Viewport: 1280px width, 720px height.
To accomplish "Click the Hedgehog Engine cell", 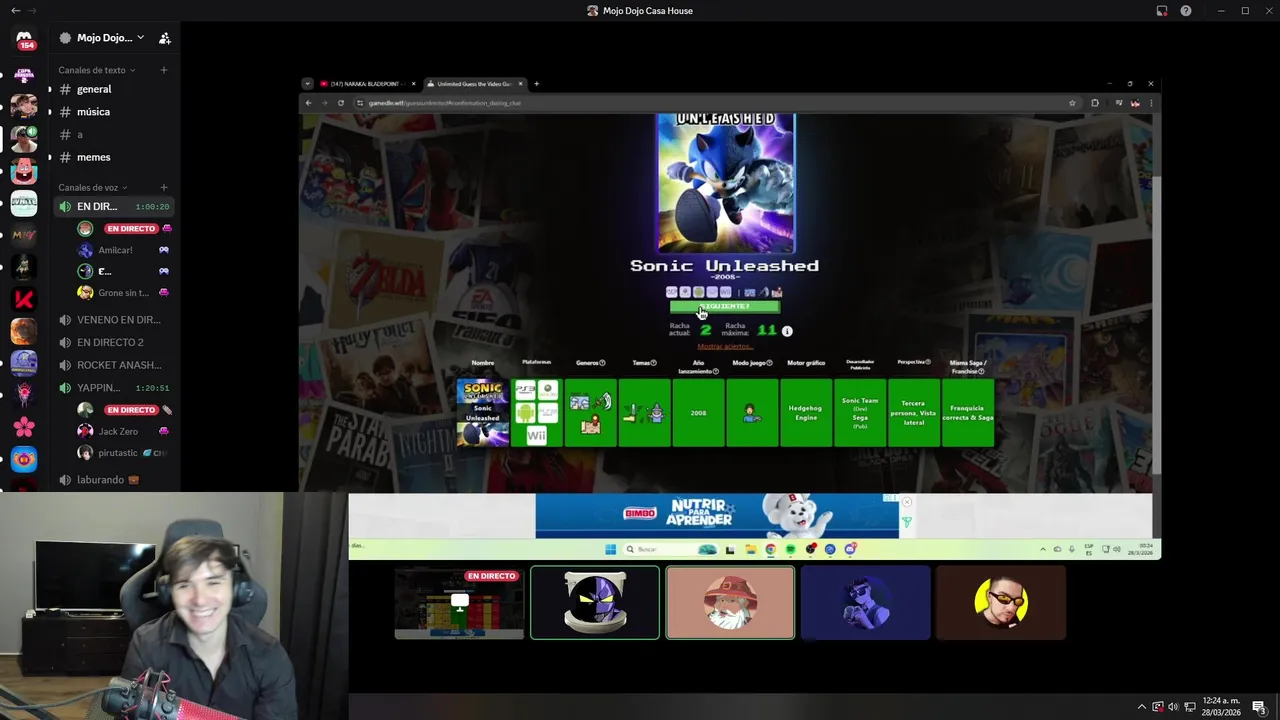I will pos(806,412).
